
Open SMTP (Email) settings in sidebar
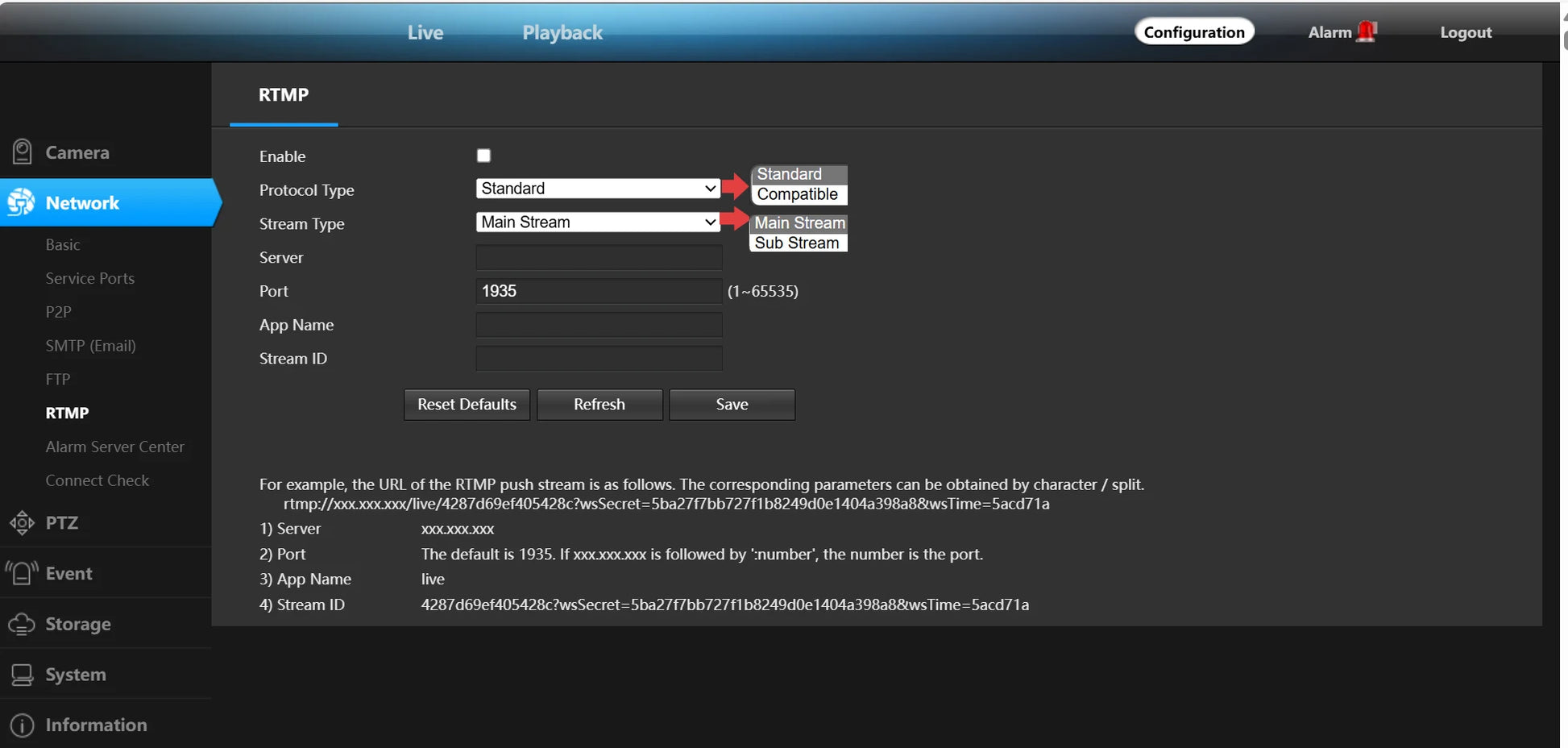coord(90,346)
